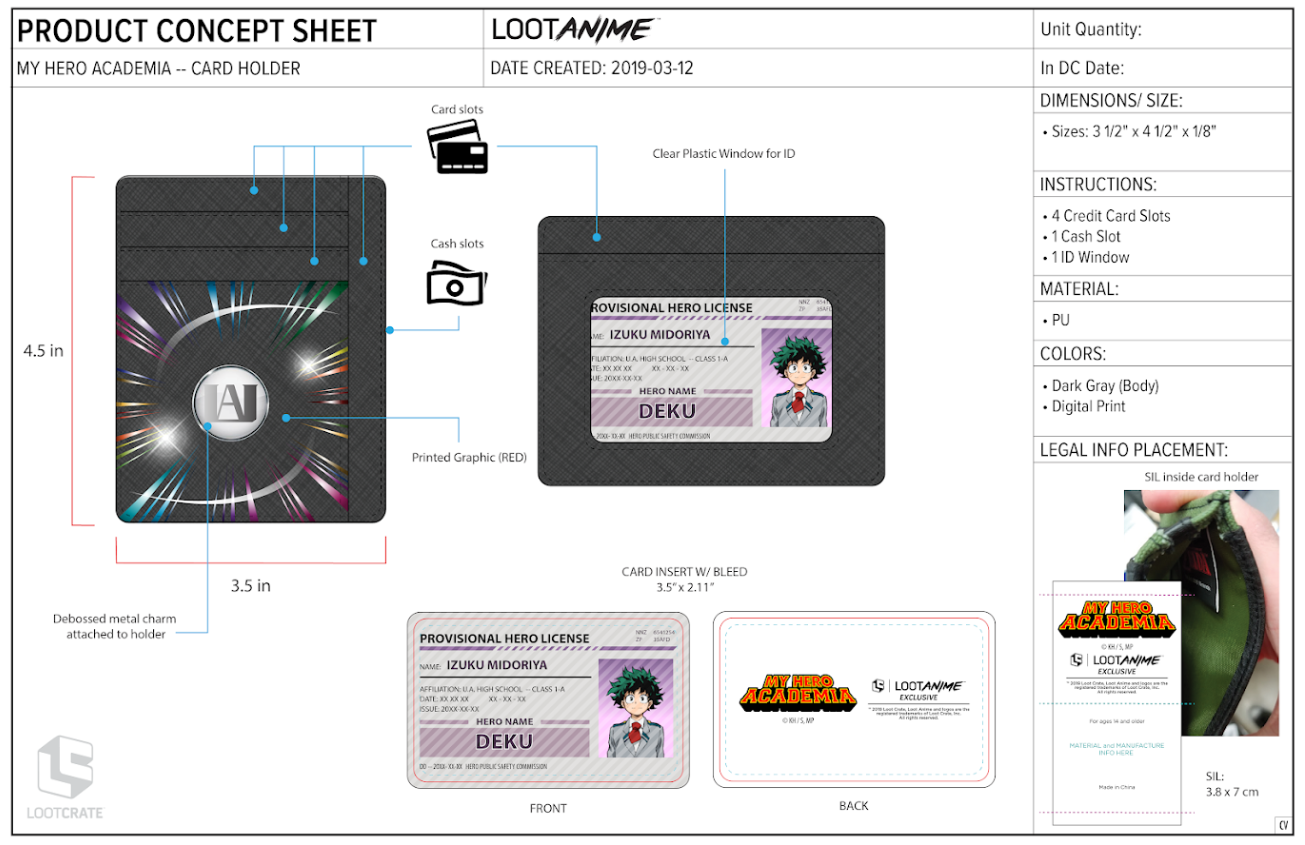Click the 1 ID Window bullet
Screen dimensions: 1305x845
click(x=1086, y=258)
